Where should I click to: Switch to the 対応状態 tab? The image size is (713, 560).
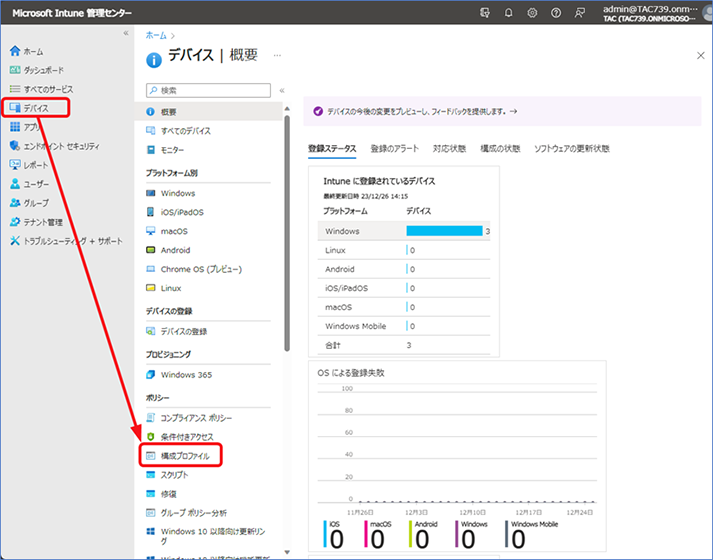point(449,149)
